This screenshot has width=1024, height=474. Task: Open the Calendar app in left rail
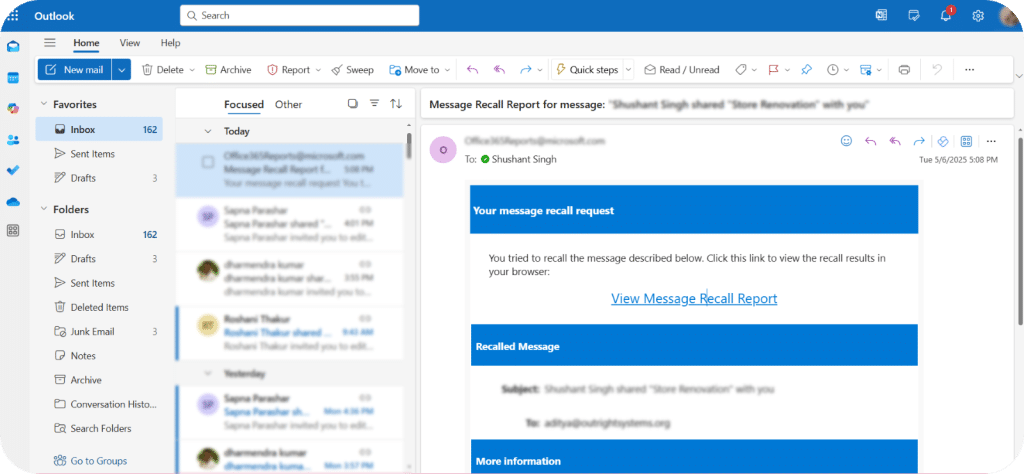click(13, 78)
